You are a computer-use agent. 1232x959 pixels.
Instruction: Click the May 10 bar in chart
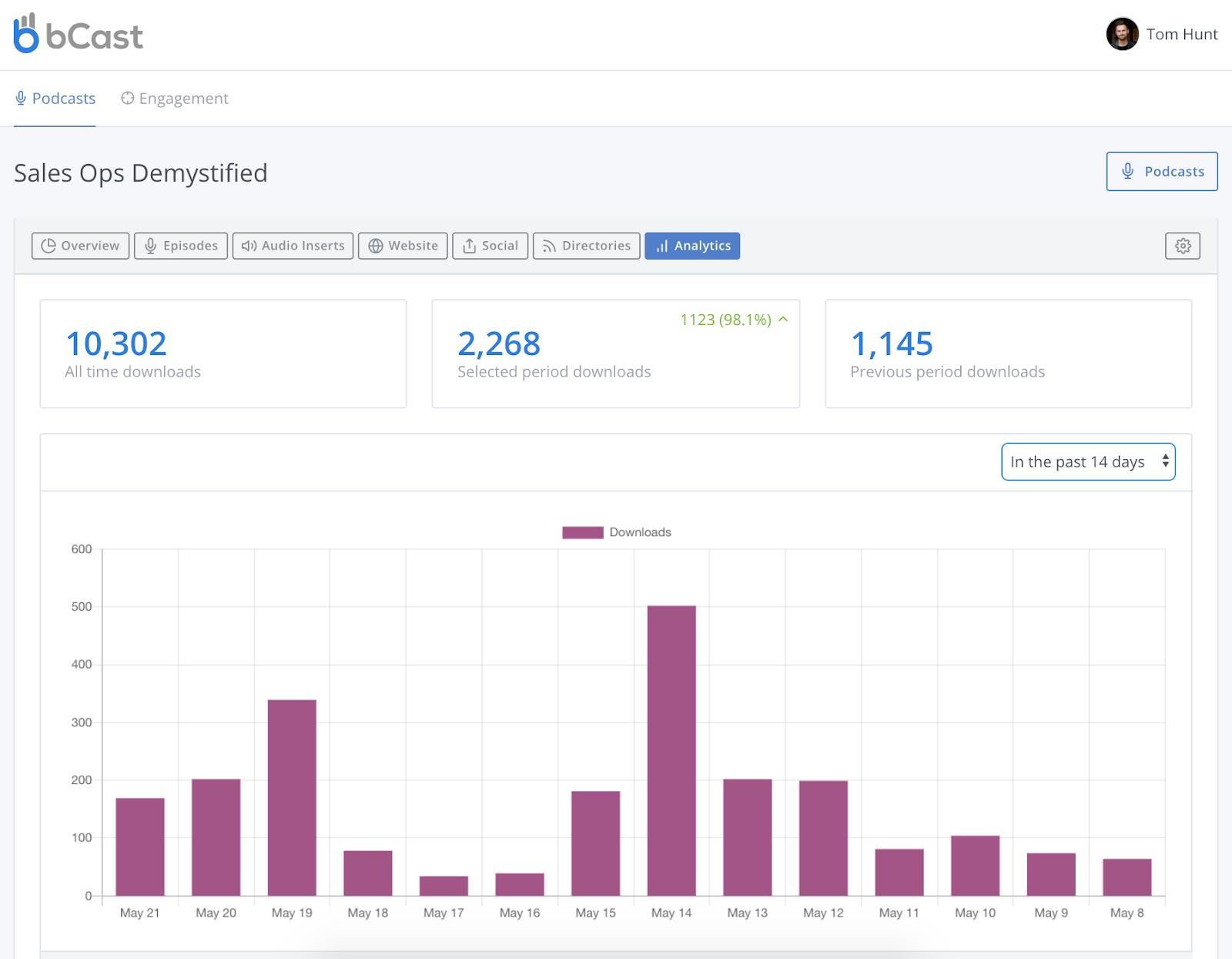976,866
